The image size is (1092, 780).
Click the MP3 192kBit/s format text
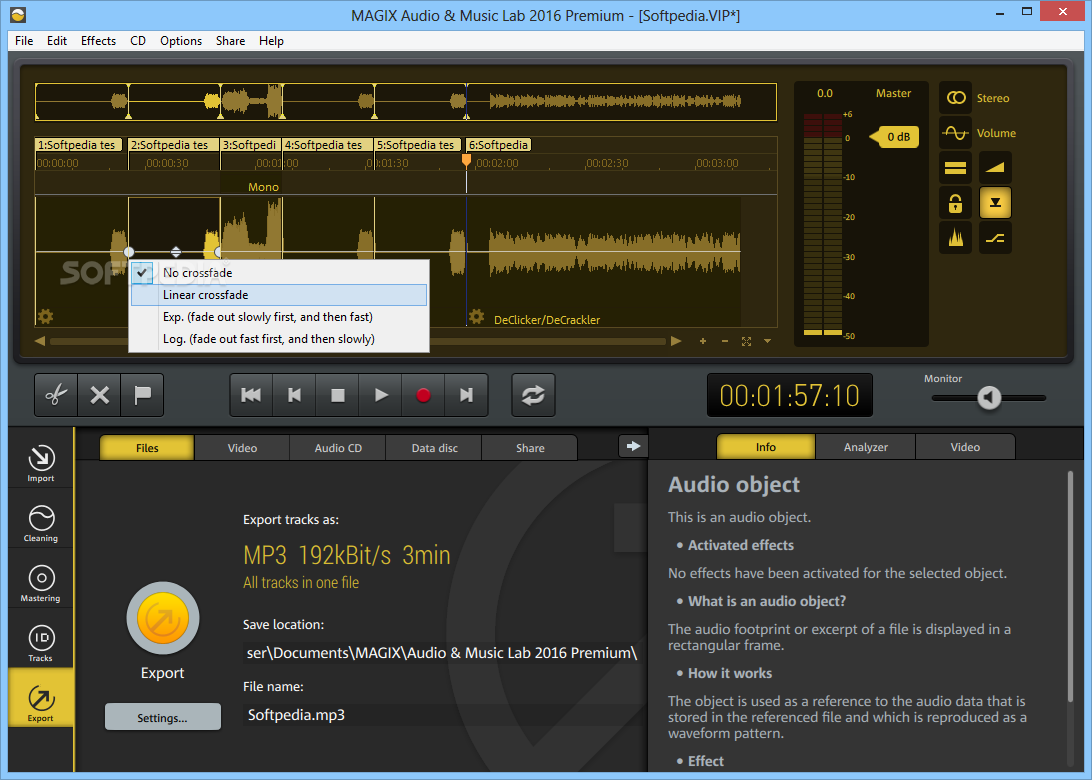[347, 555]
